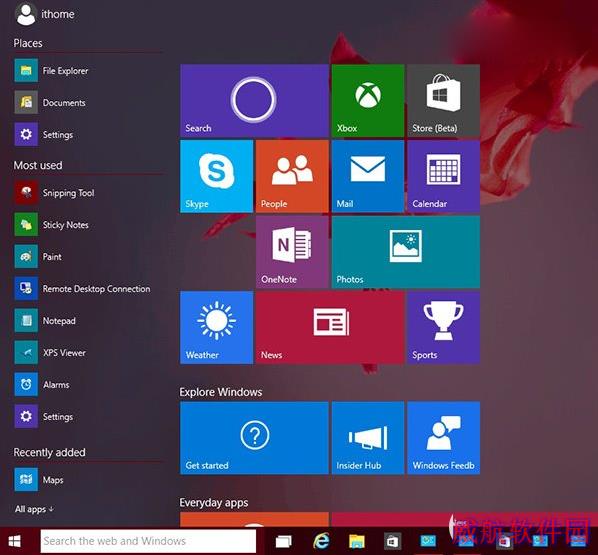
Task: Launch the OneNote tile
Action: coord(292,252)
